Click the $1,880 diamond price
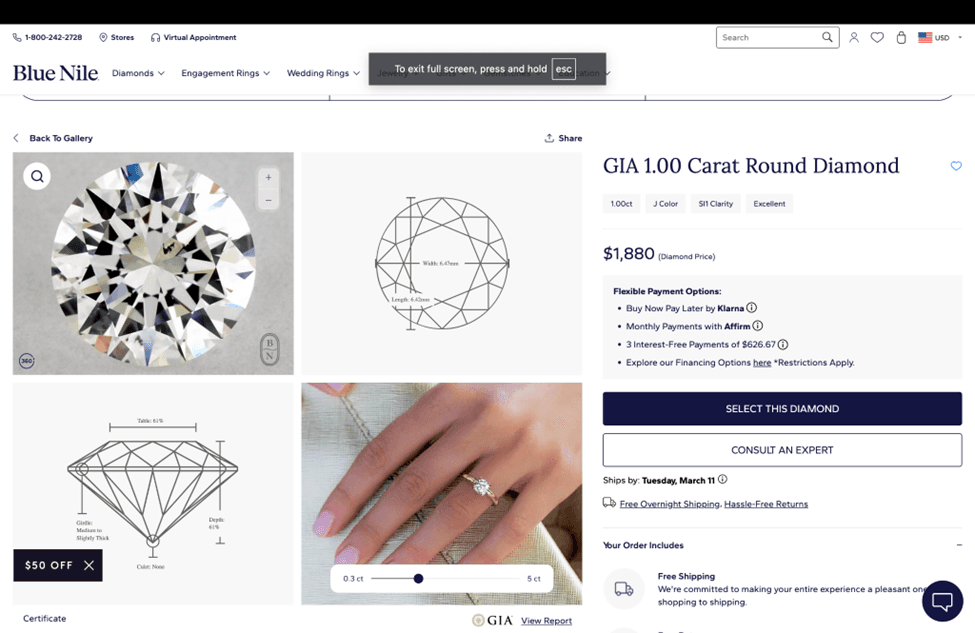This screenshot has width=975, height=633. click(x=629, y=254)
